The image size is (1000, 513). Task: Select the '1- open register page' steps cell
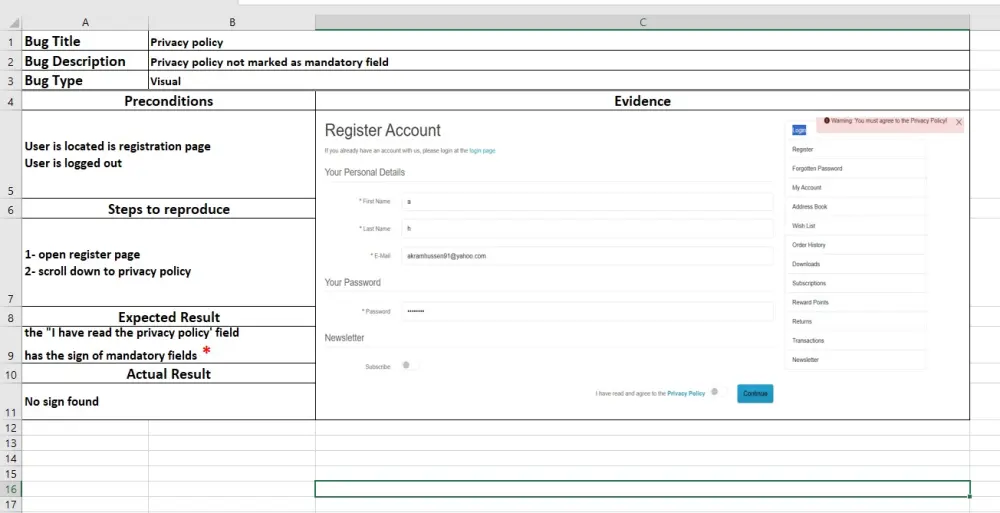pos(168,263)
